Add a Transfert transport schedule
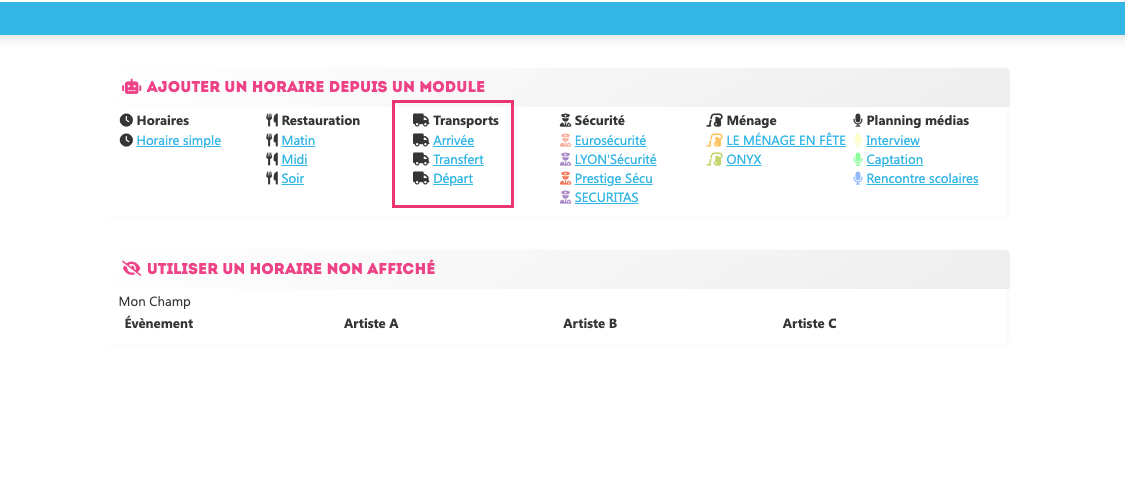1125x499 pixels. tap(458, 159)
